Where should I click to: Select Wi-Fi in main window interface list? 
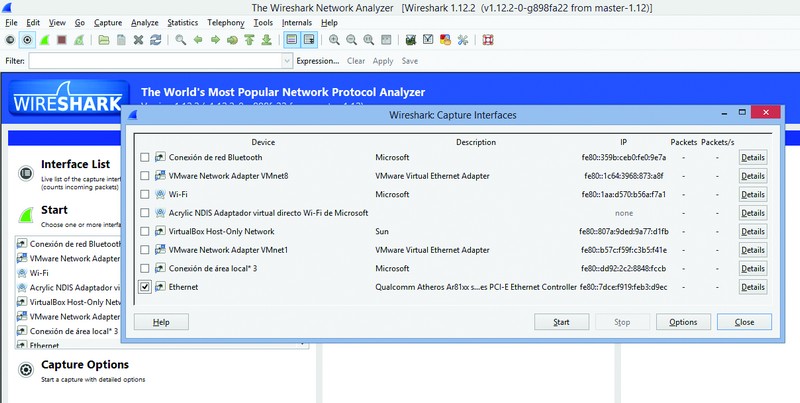pyautogui.click(x=39, y=273)
